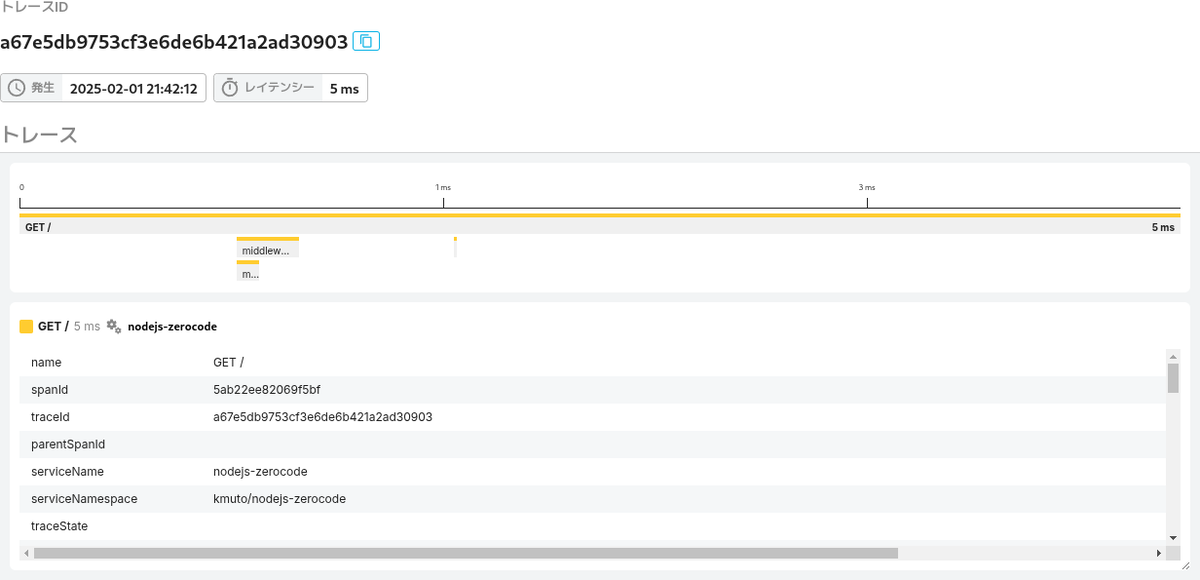Click the 1 ms timeline tick
1200x580 pixels.
tap(443, 196)
